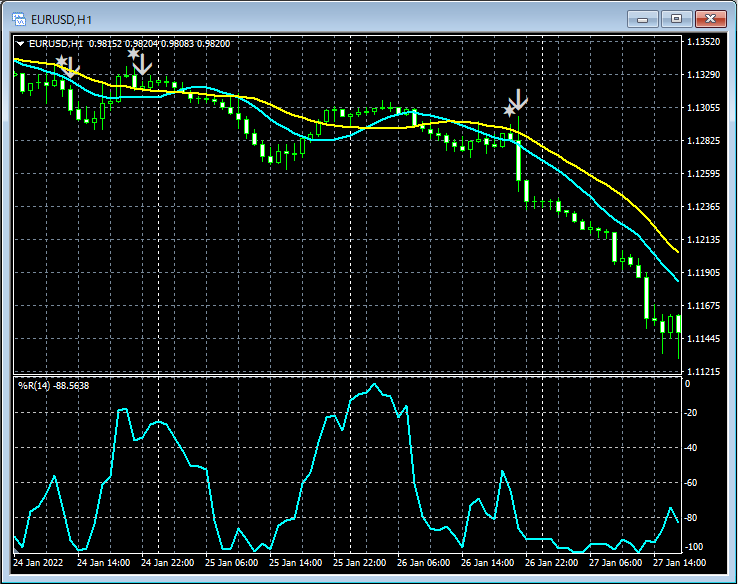This screenshot has width=739, height=584.
Task: Click the second down arrow signal near 24 Jan 14:00
Action: tap(143, 62)
